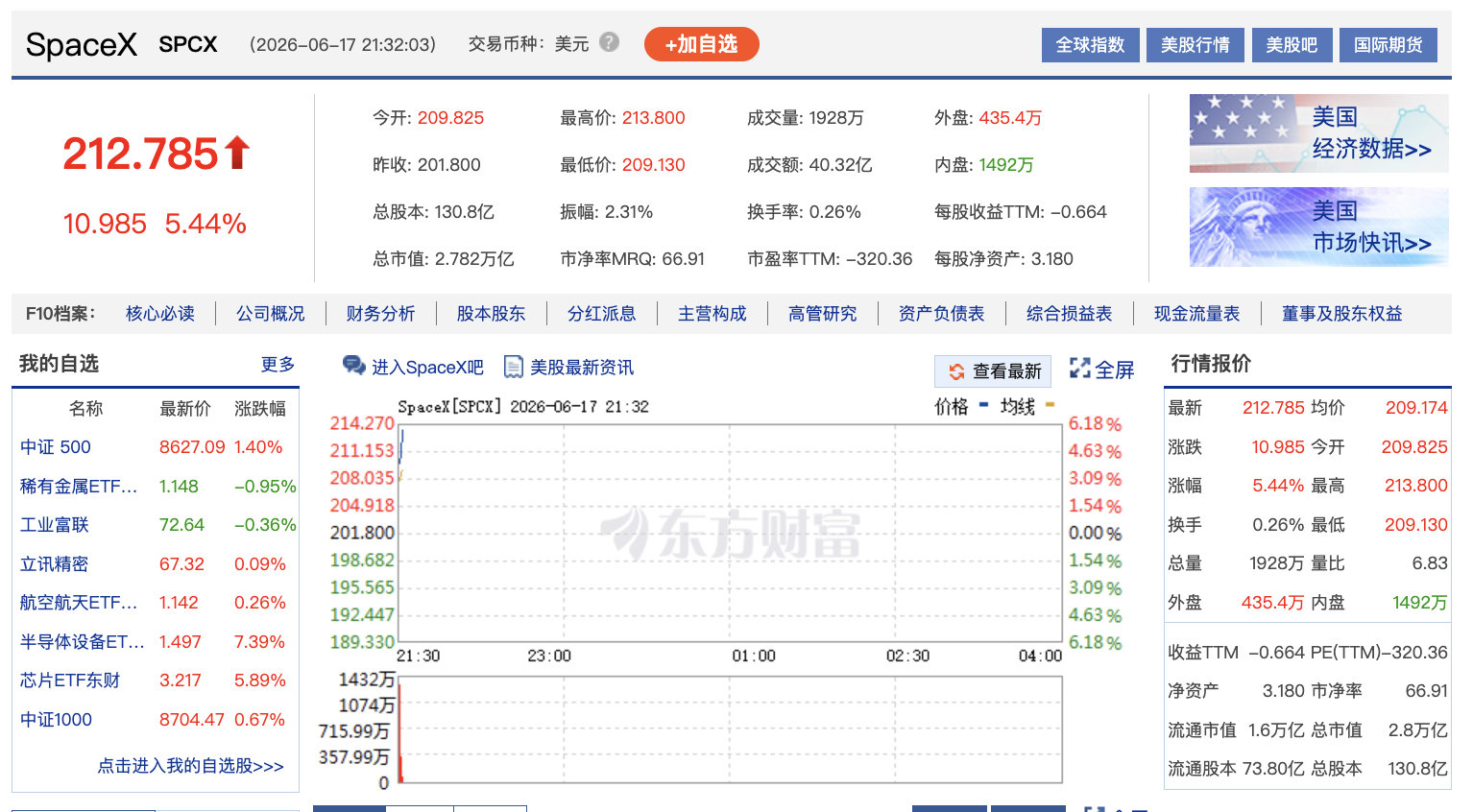Open the 分红派息 tab
1473x812 pixels.
point(602,314)
